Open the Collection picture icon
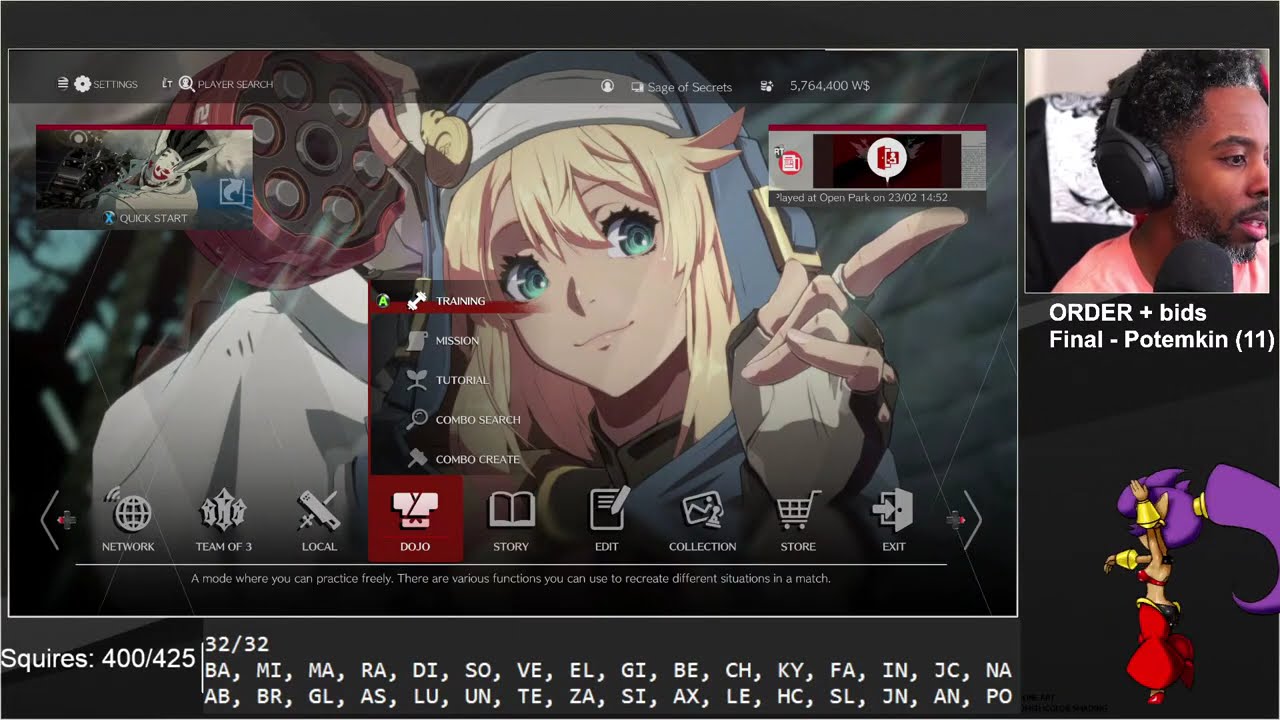This screenshot has height=720, width=1280. [x=703, y=511]
